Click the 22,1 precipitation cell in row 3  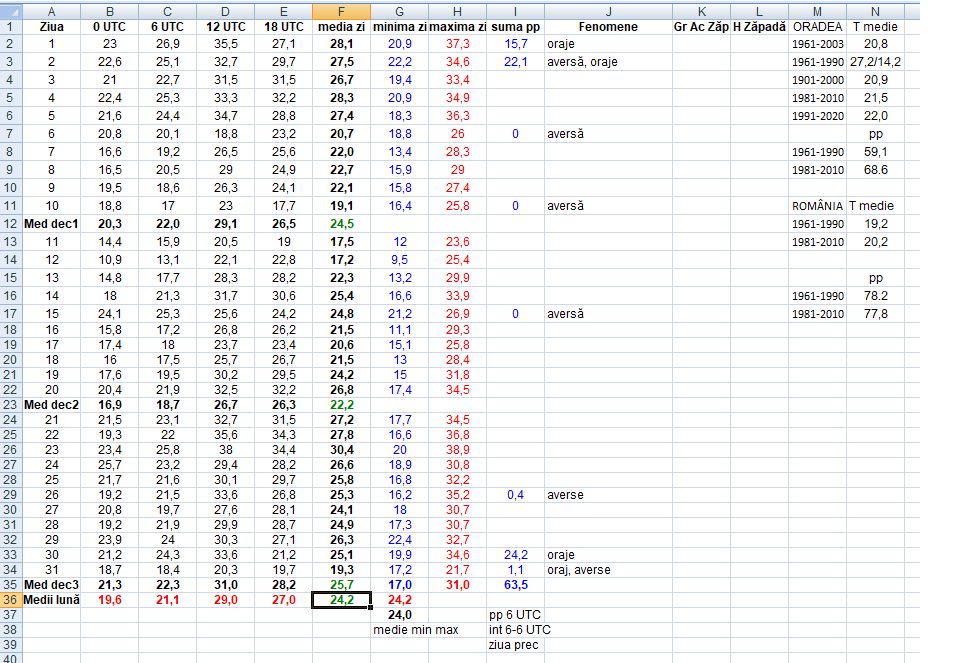tap(516, 62)
